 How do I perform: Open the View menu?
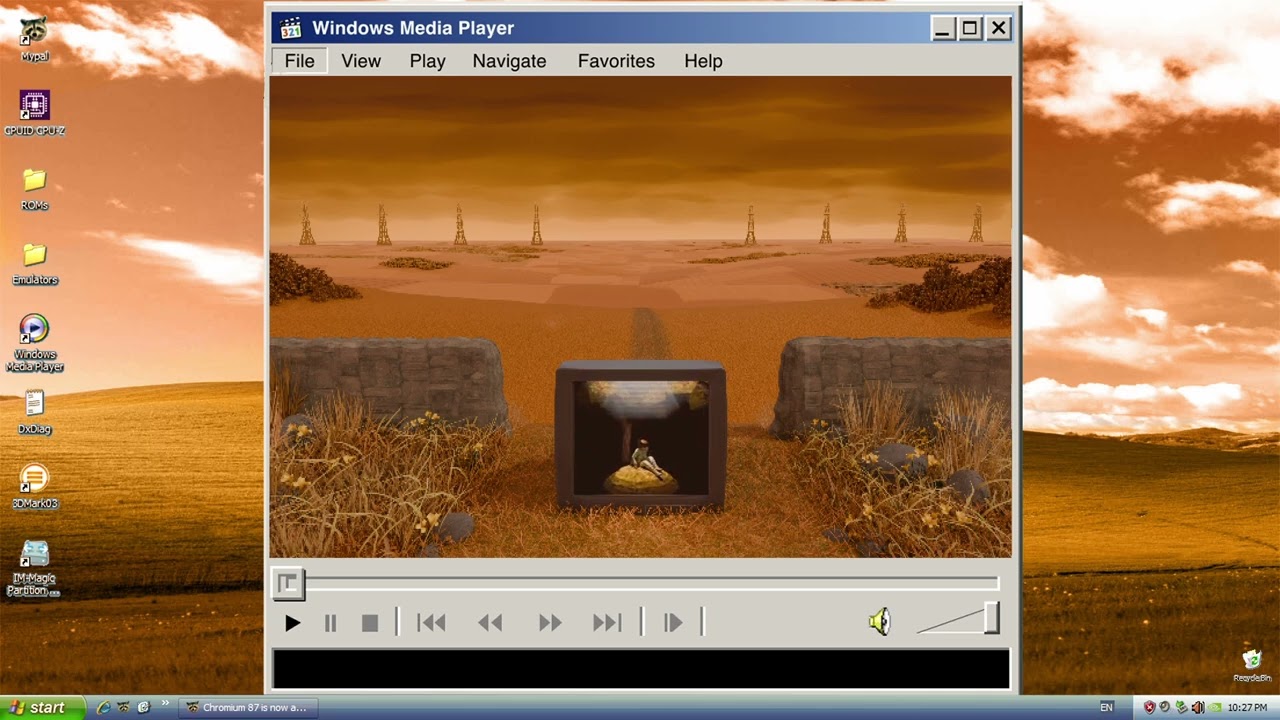pyautogui.click(x=361, y=61)
